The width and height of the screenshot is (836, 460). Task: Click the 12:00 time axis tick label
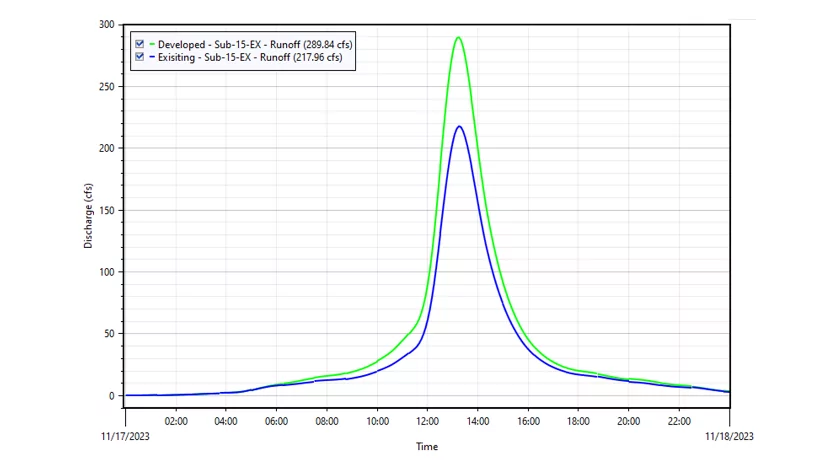(x=427, y=422)
